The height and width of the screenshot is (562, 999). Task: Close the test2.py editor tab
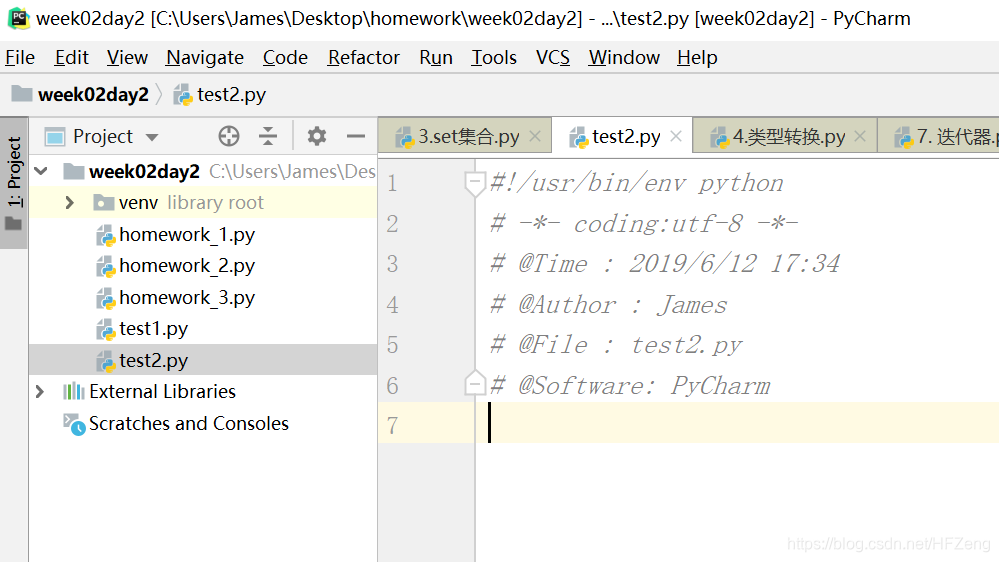tap(676, 136)
